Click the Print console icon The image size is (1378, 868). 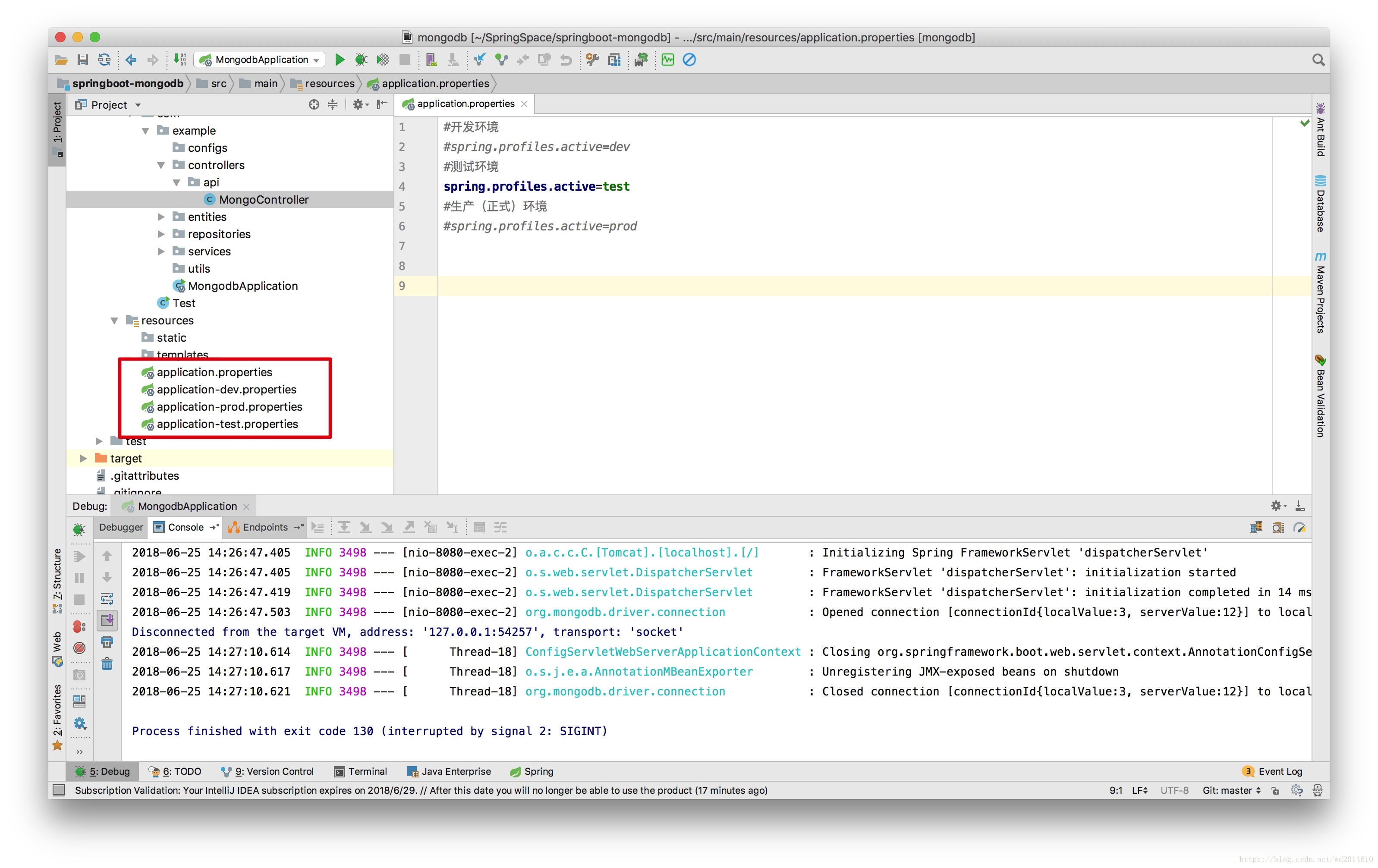[x=107, y=642]
